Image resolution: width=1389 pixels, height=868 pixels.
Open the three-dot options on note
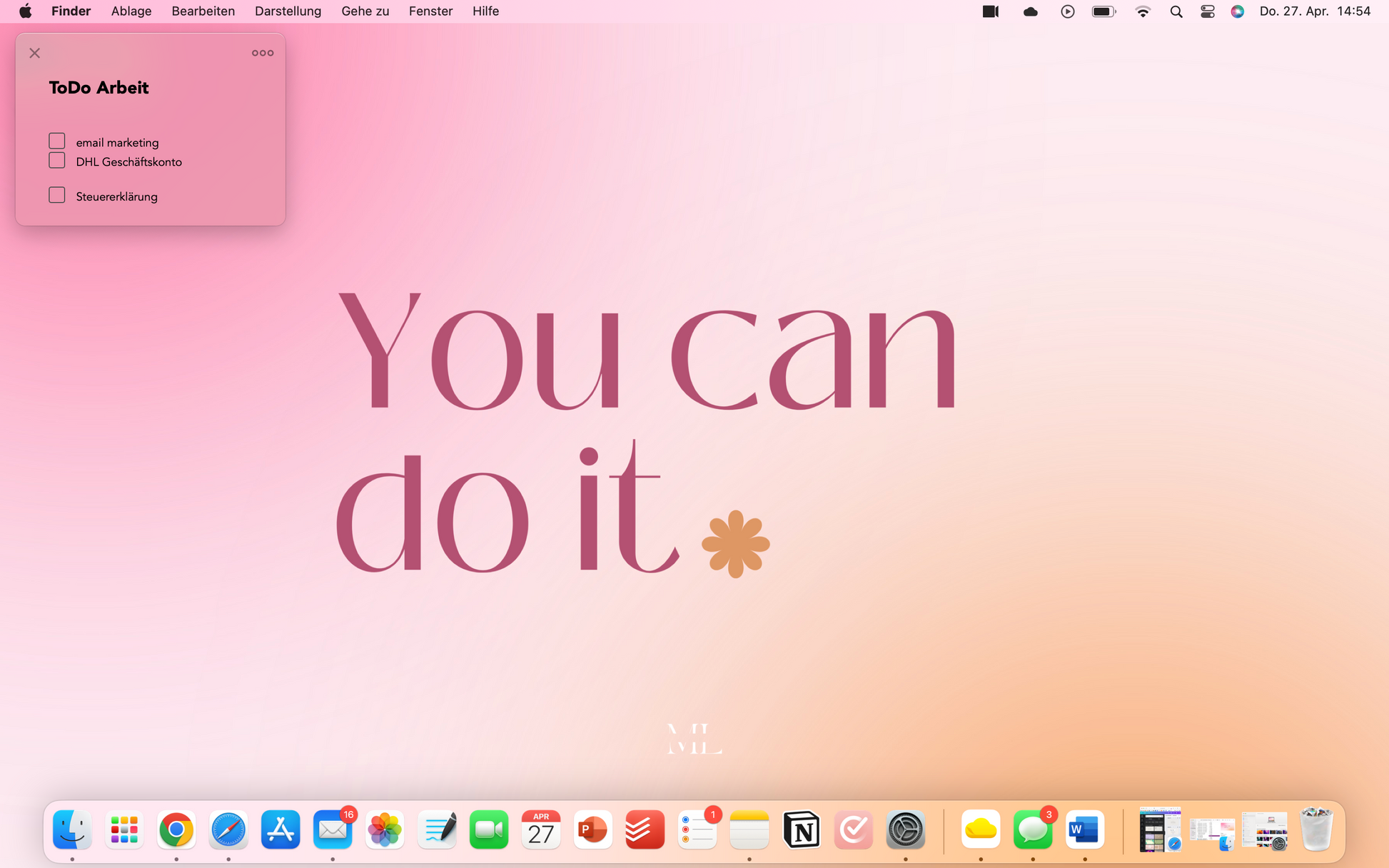(x=262, y=53)
